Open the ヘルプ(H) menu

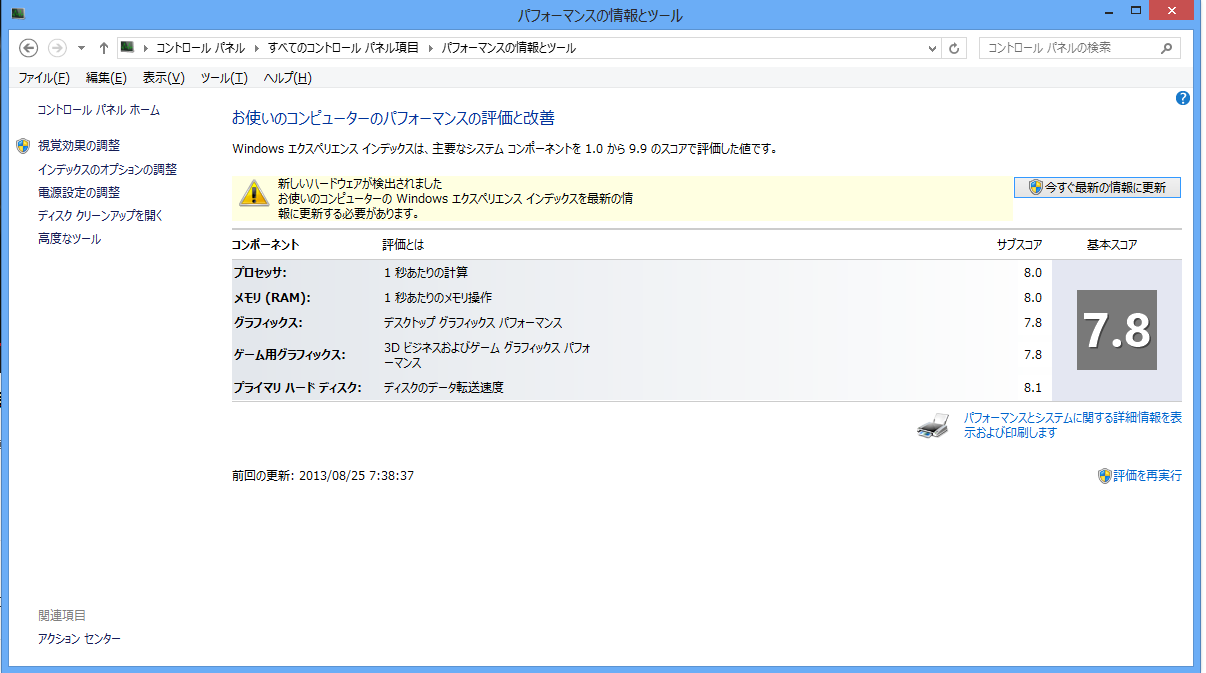[287, 78]
